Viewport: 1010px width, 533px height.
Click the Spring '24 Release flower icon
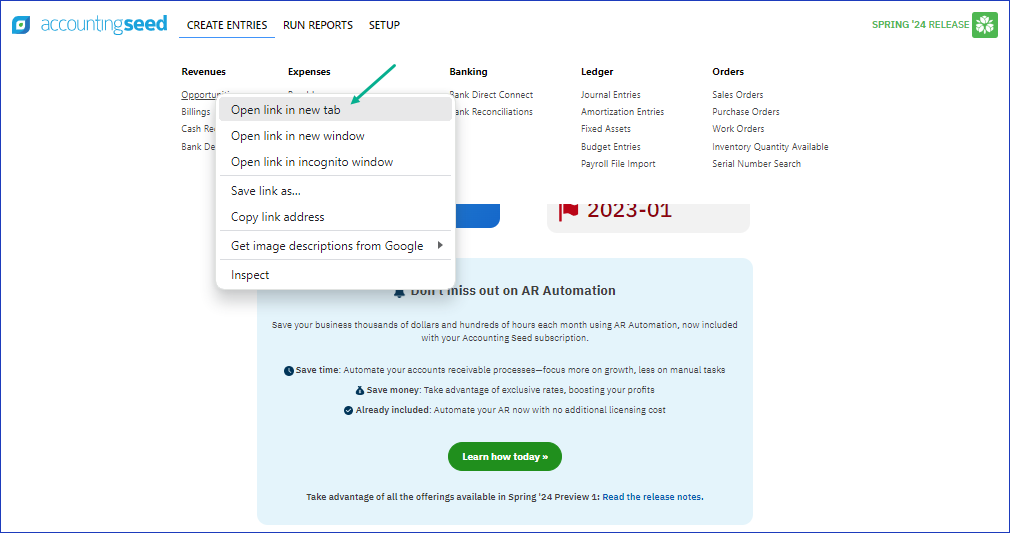[x=985, y=25]
